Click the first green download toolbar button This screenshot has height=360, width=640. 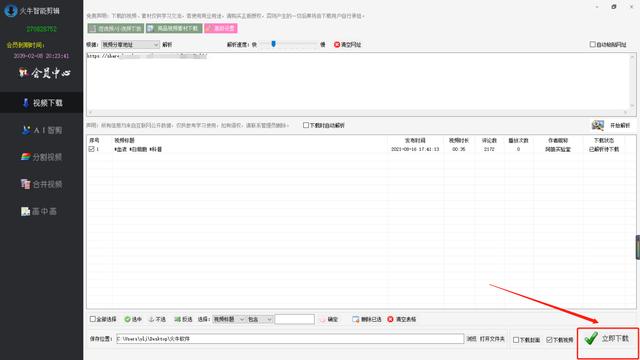click(116, 28)
